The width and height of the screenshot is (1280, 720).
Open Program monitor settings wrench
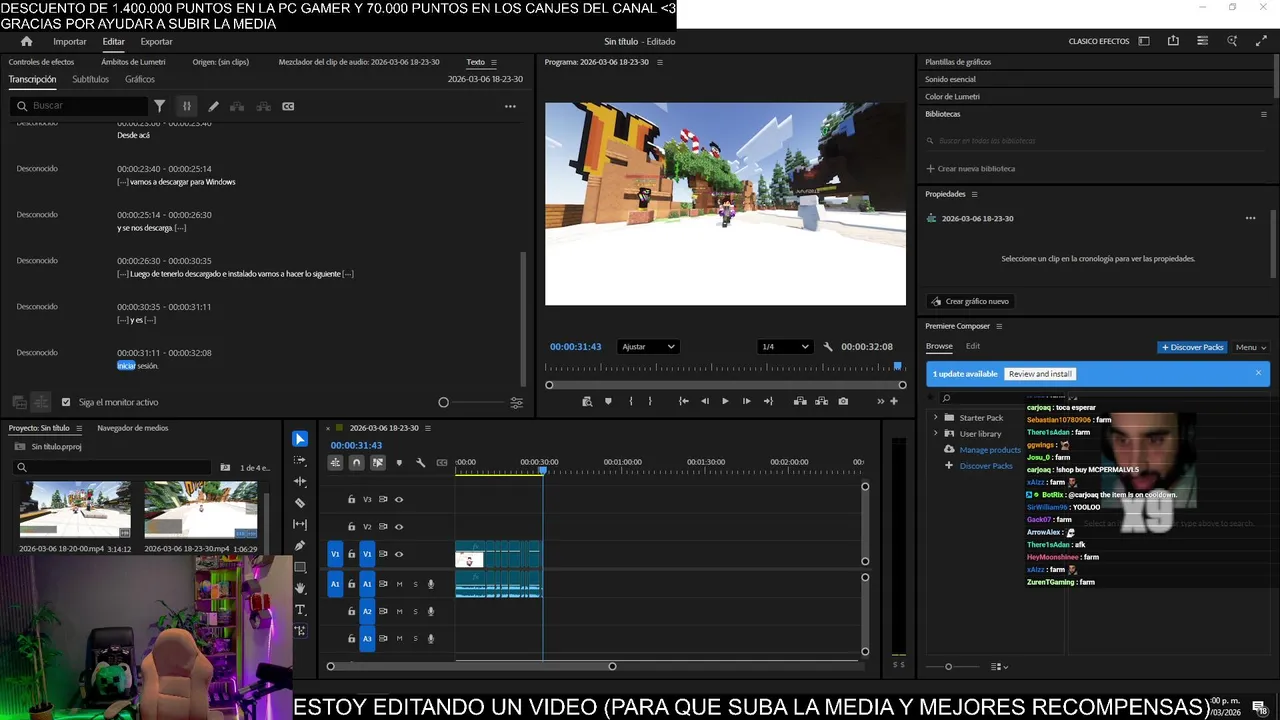828,347
